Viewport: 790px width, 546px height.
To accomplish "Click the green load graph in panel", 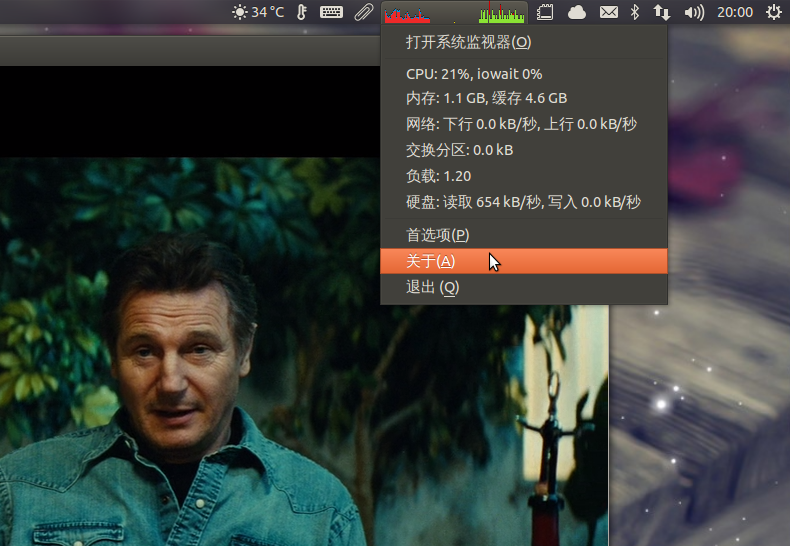I will (501, 14).
